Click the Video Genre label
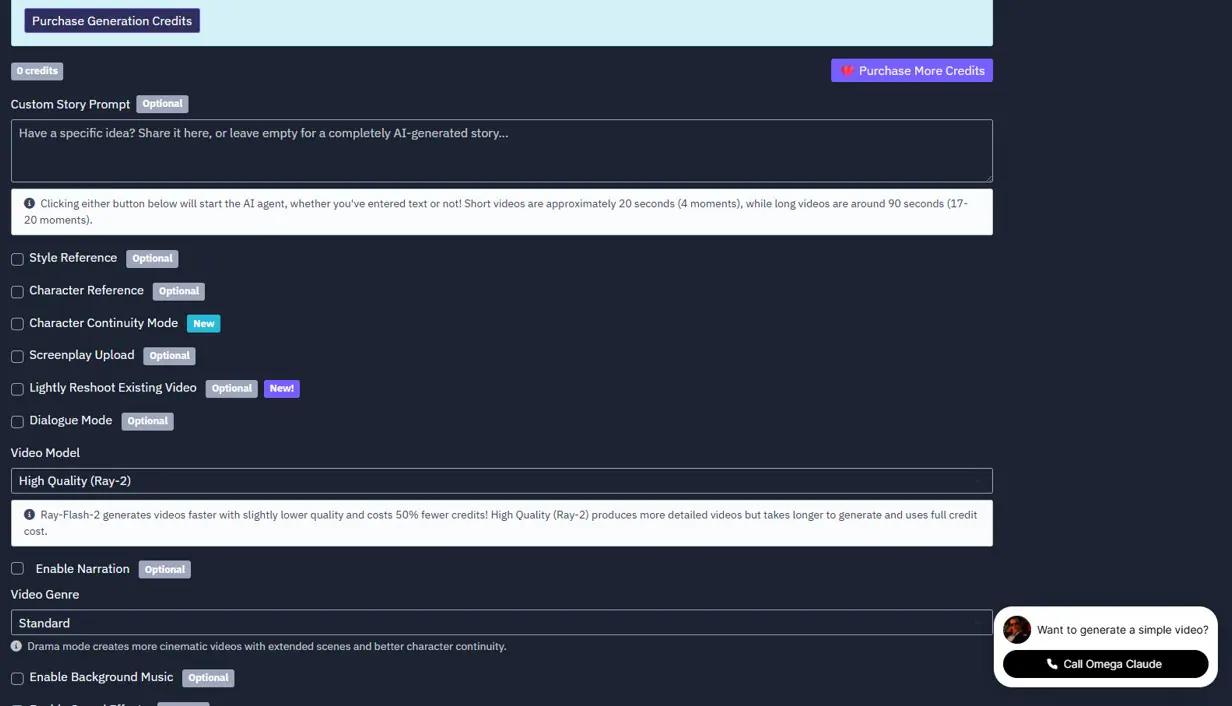 click(45, 595)
